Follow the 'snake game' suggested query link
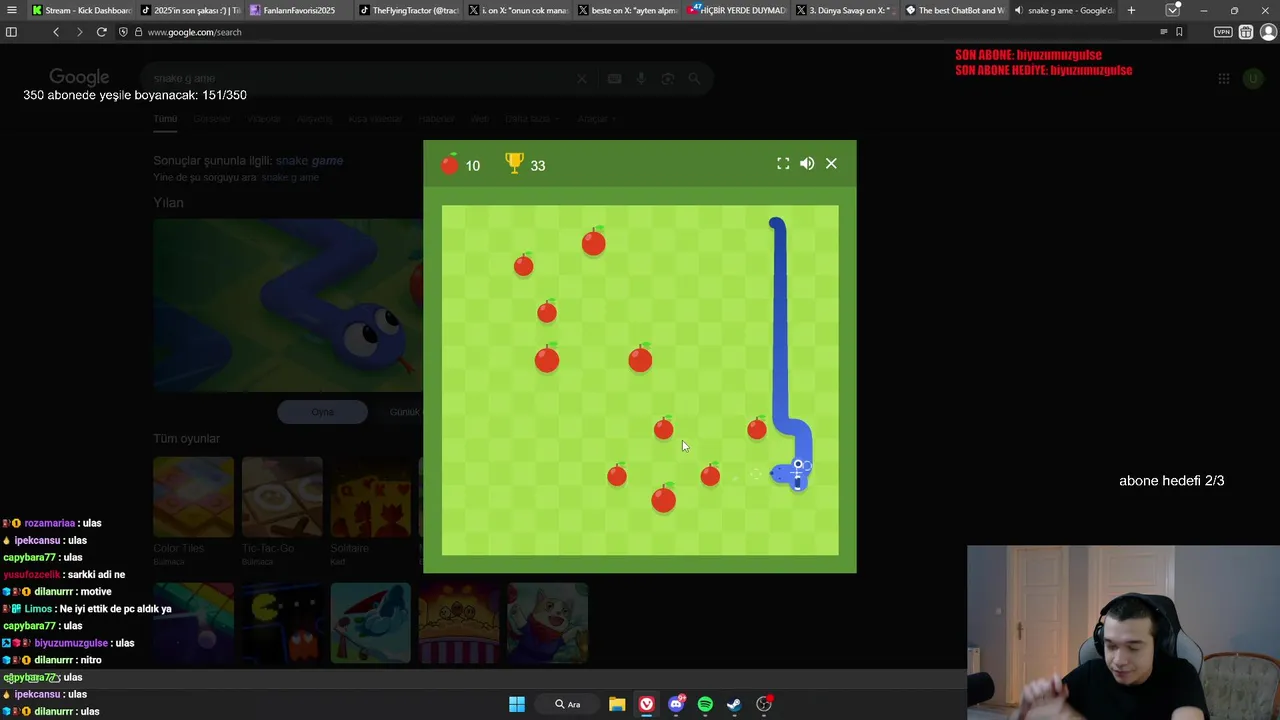The height and width of the screenshot is (720, 1280). tap(309, 160)
